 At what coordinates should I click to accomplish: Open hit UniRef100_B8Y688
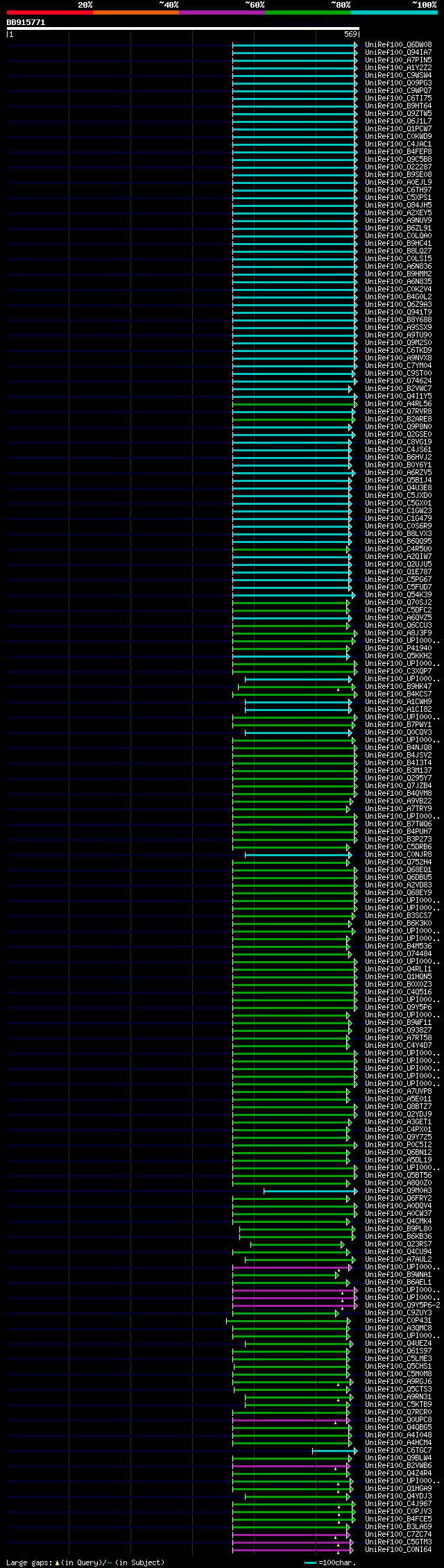(398, 319)
